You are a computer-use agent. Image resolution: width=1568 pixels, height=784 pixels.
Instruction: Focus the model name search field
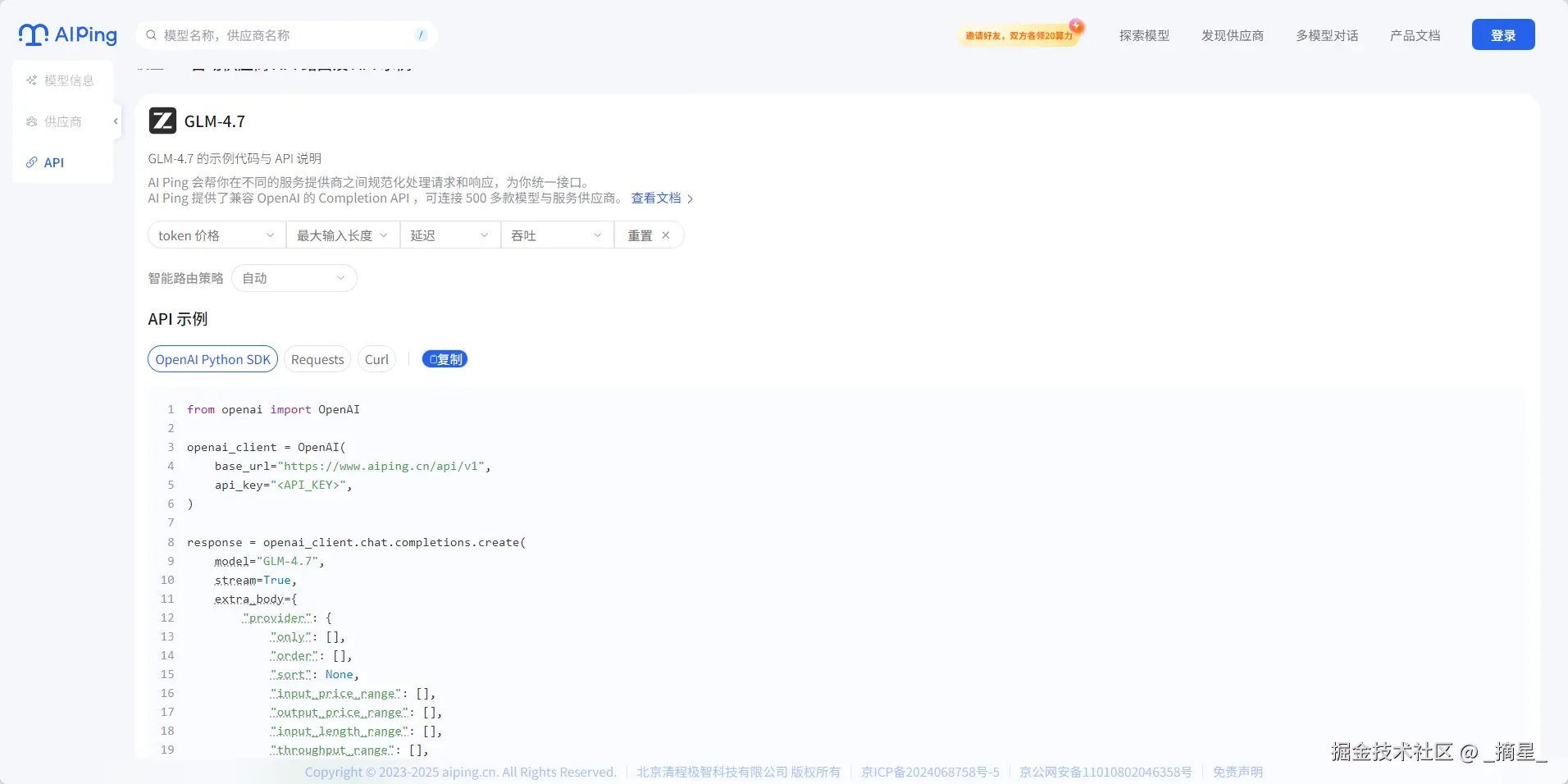tap(287, 35)
